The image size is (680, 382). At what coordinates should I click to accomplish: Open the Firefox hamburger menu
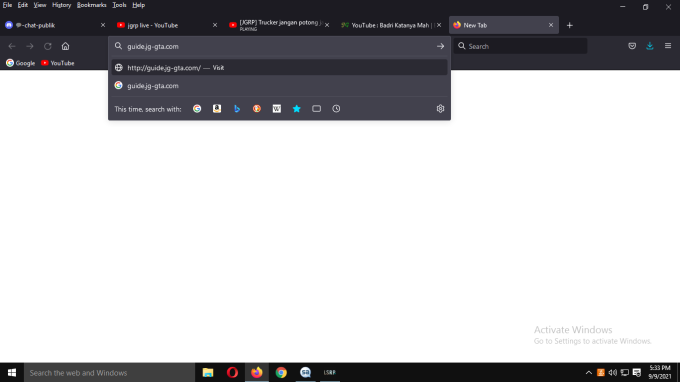(668, 46)
